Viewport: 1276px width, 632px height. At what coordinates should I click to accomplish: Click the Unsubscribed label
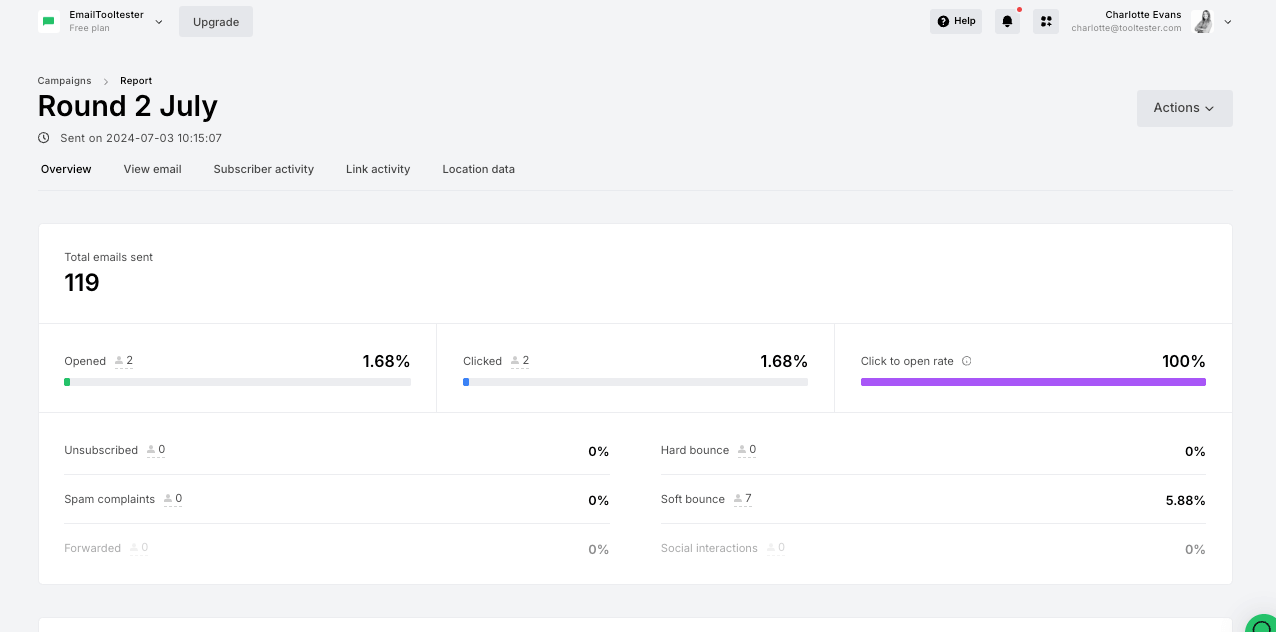pos(101,450)
